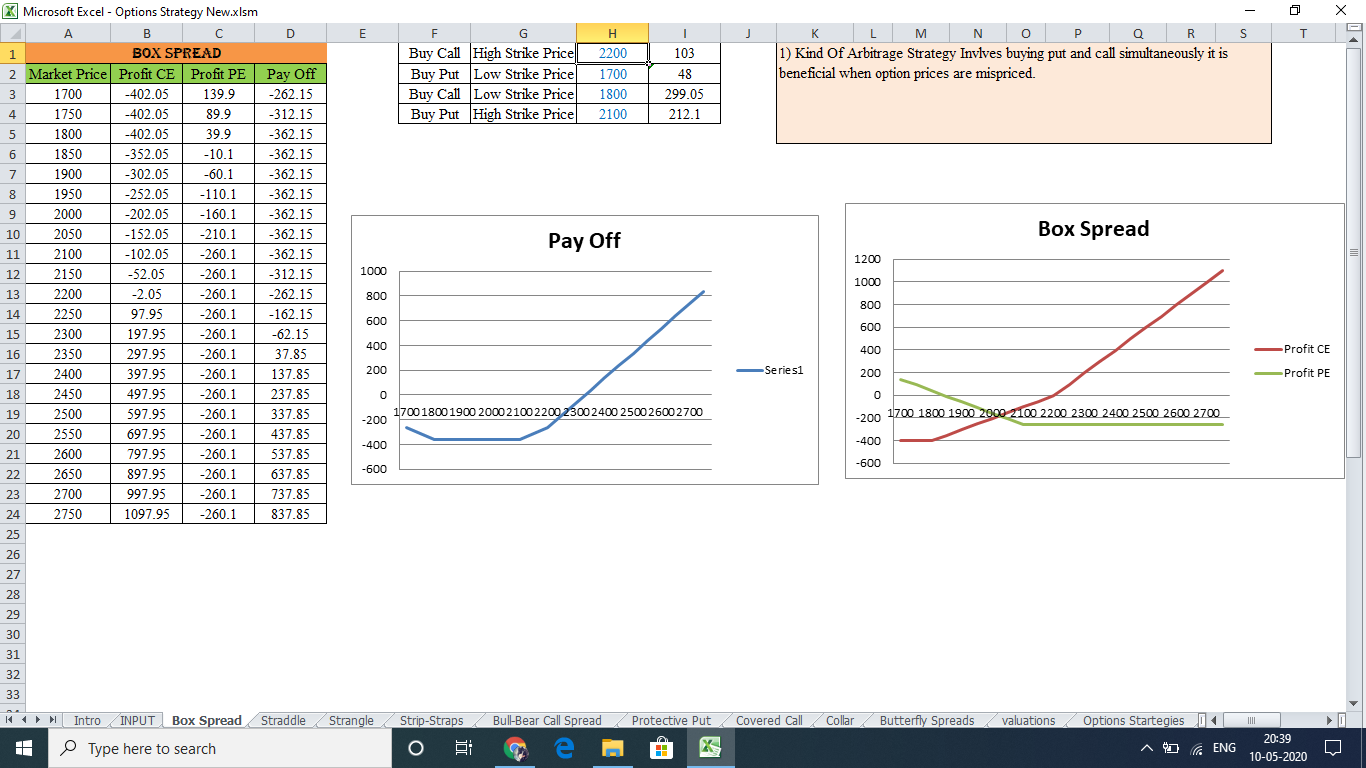Click the Excel application icon in title bar
Image resolution: width=1366 pixels, height=768 pixels.
coord(11,11)
